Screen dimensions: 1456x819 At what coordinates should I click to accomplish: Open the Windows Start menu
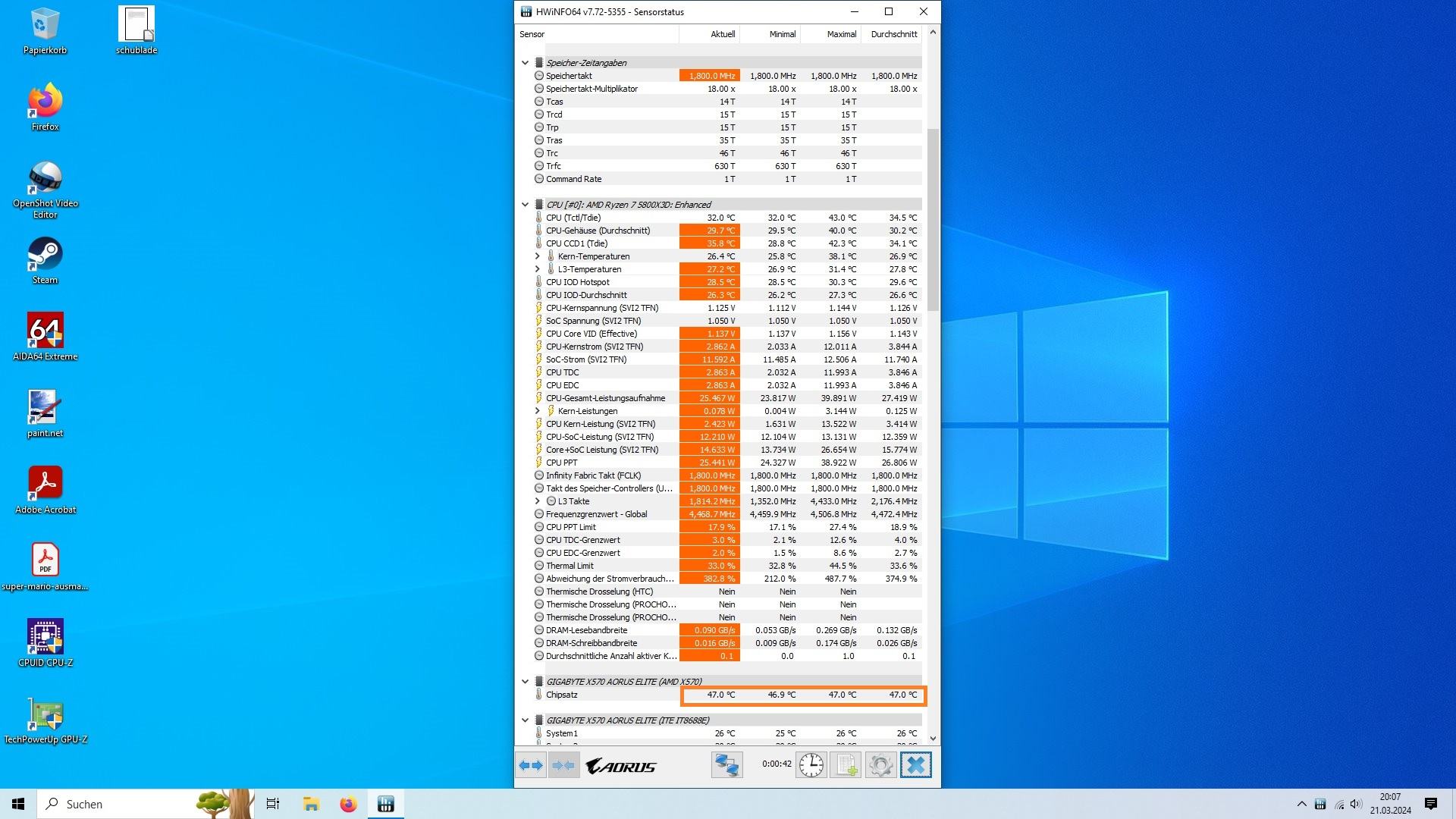(18, 804)
